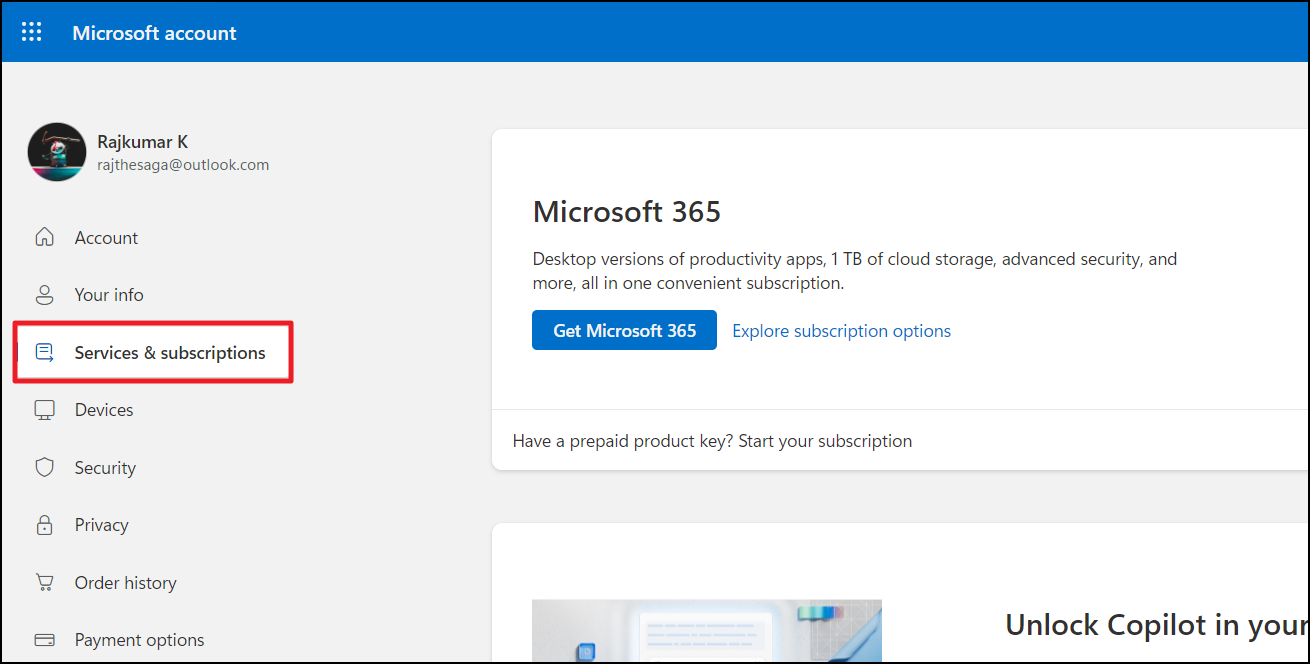Open the app launcher grid icon

point(32,32)
